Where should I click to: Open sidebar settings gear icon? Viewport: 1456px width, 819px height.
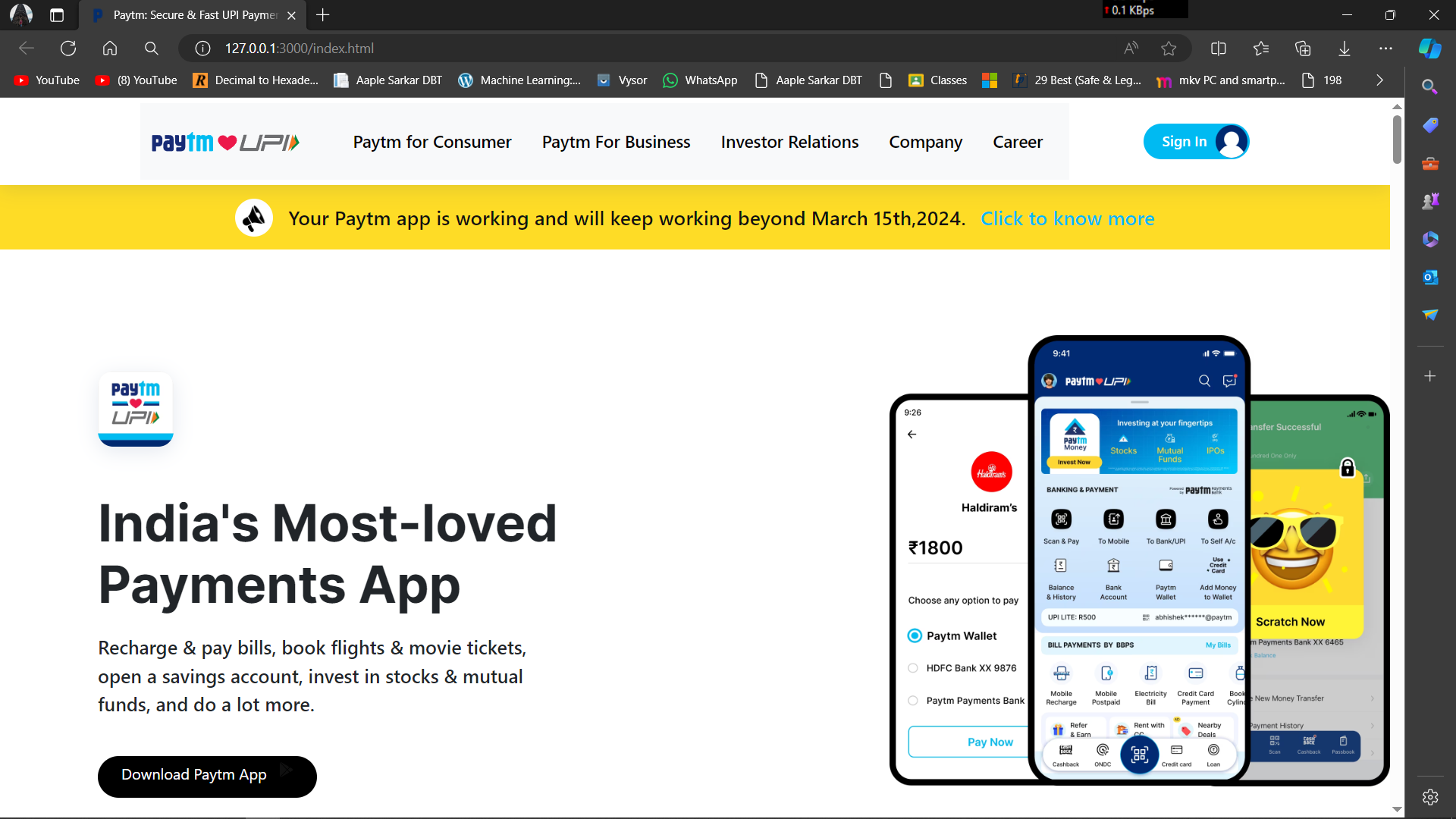coord(1429,797)
